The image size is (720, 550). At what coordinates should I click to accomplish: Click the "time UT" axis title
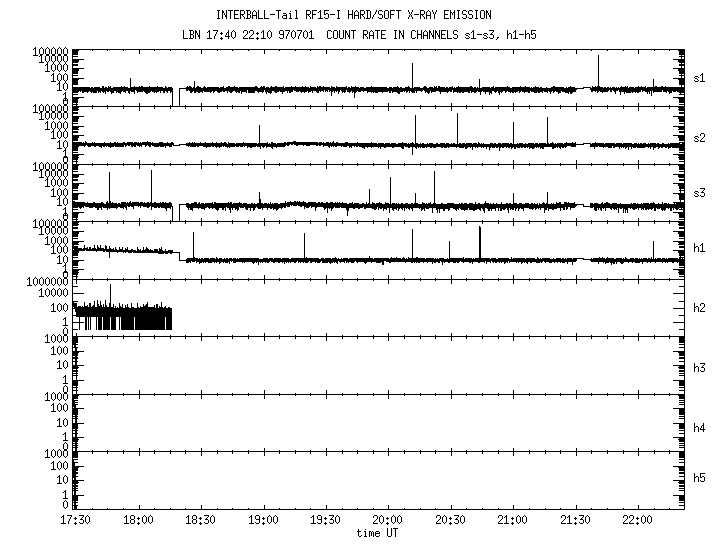pyautogui.click(x=380, y=533)
